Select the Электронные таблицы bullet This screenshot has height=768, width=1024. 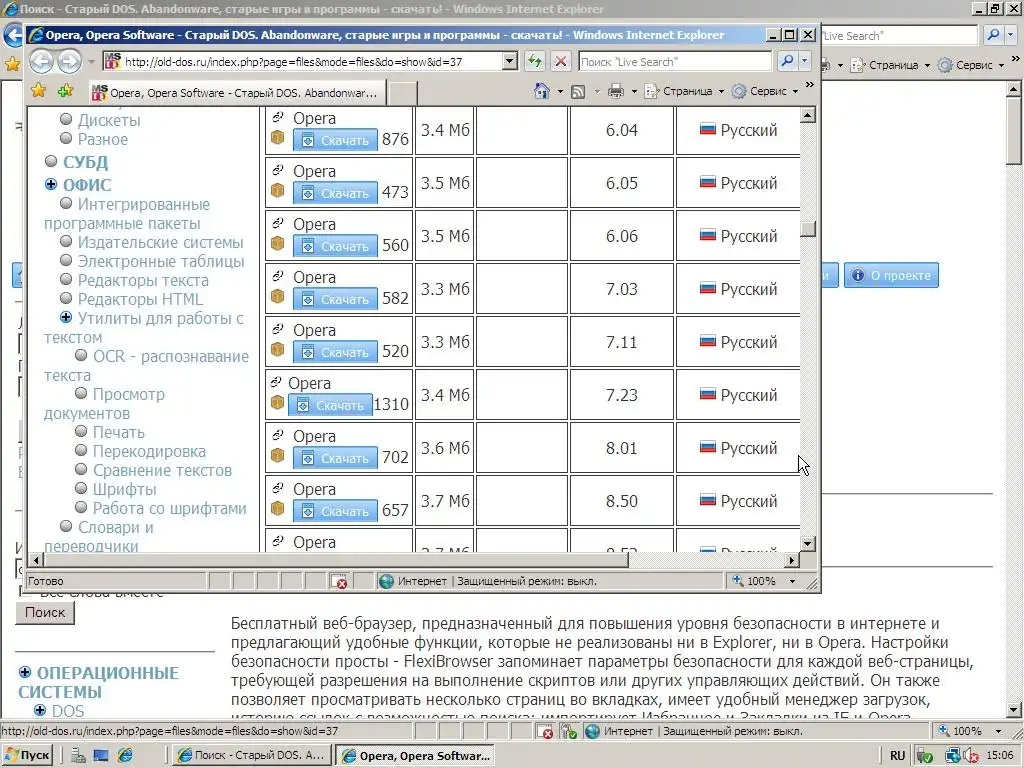point(66,260)
